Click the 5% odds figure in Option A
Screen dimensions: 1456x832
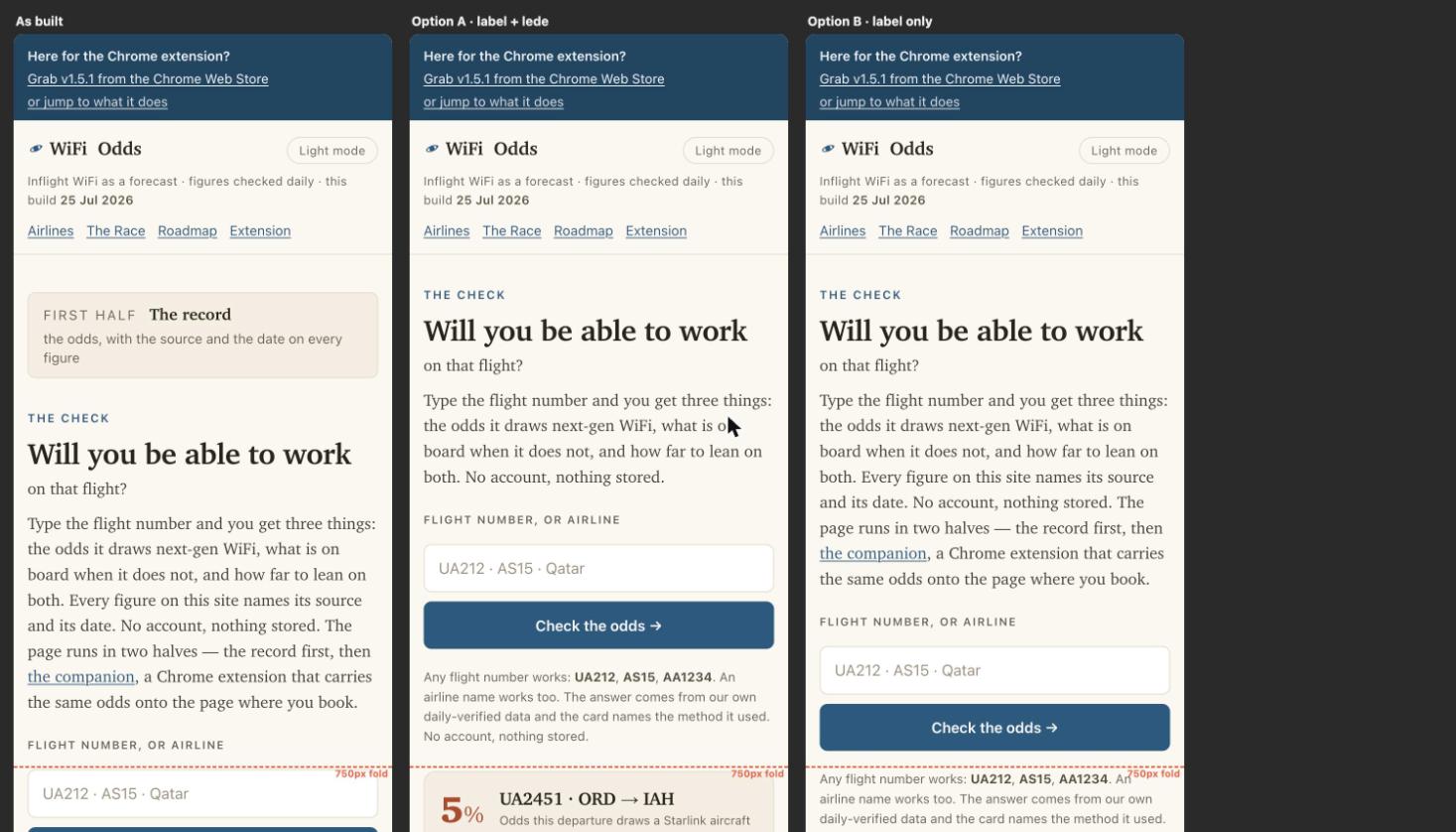463,811
